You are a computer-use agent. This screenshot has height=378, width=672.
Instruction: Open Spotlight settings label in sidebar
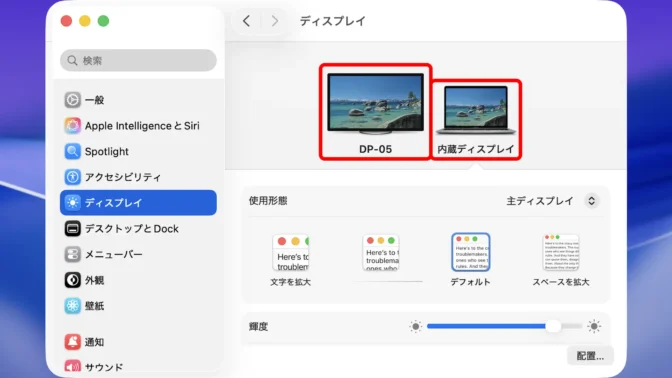[x=107, y=151]
